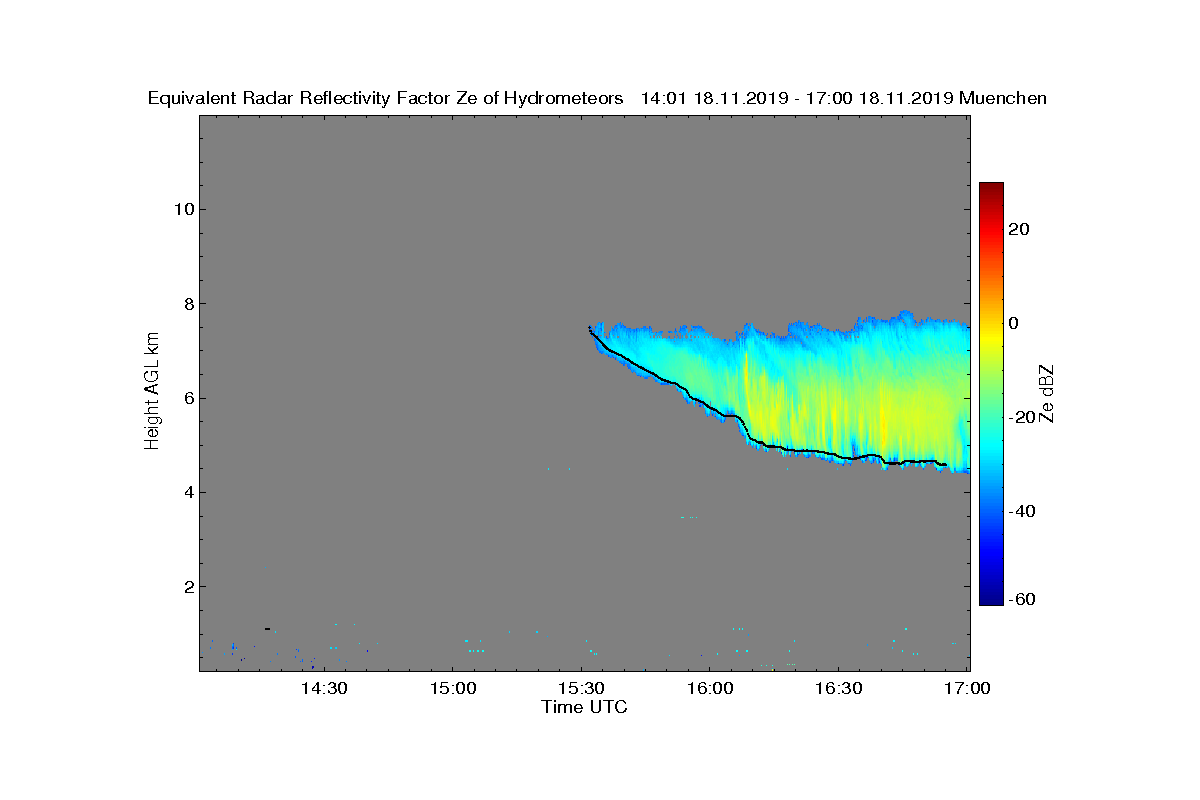Click the x-axis tick label "16:30"
This screenshot has width=1200, height=800.
click(x=840, y=689)
